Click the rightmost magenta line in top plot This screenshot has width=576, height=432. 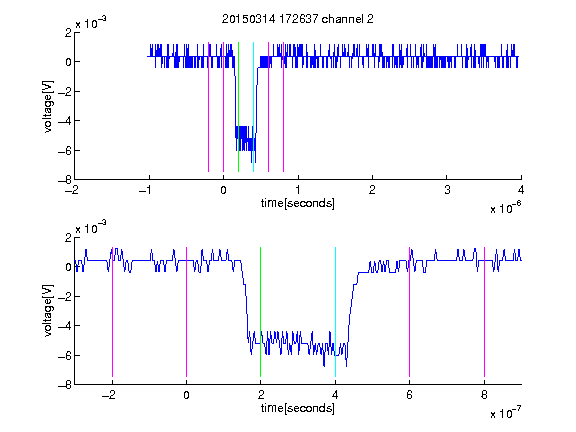(x=283, y=107)
